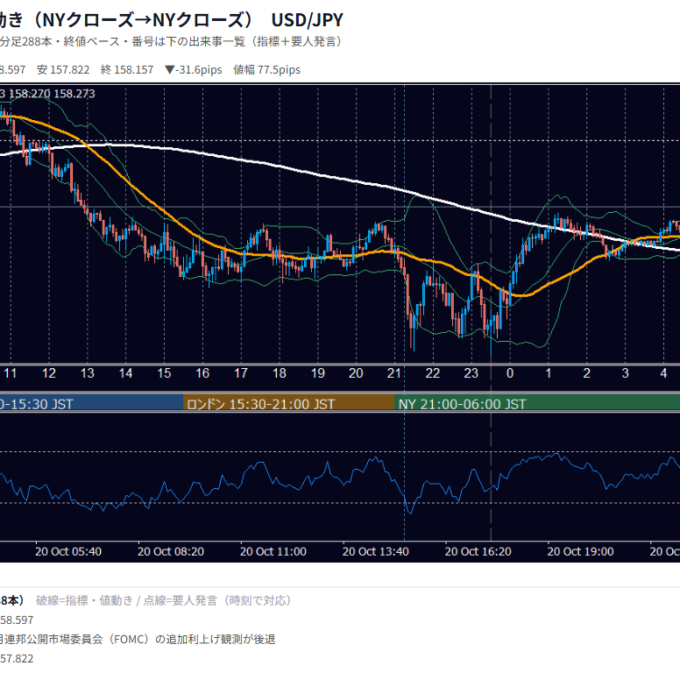Viewport: 680px width, 680px height.
Task: Click hour label 14 on chart axis
Action: (125, 373)
